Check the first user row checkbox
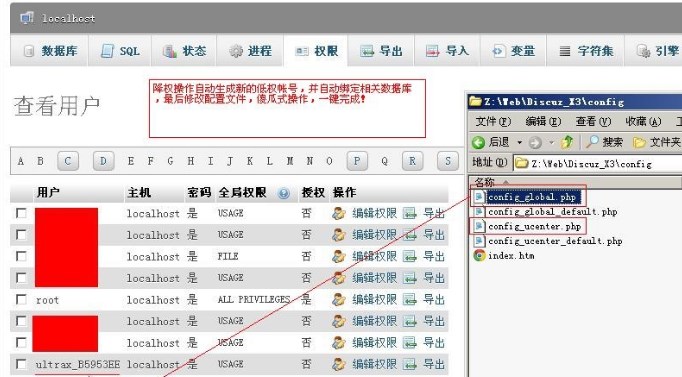 point(21,213)
